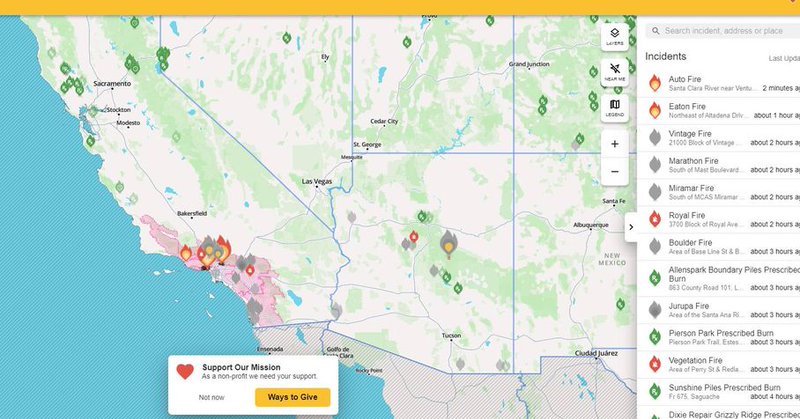Viewport: 800px width, 419px height.
Task: Click Cedar City label on map
Action: 384,121
